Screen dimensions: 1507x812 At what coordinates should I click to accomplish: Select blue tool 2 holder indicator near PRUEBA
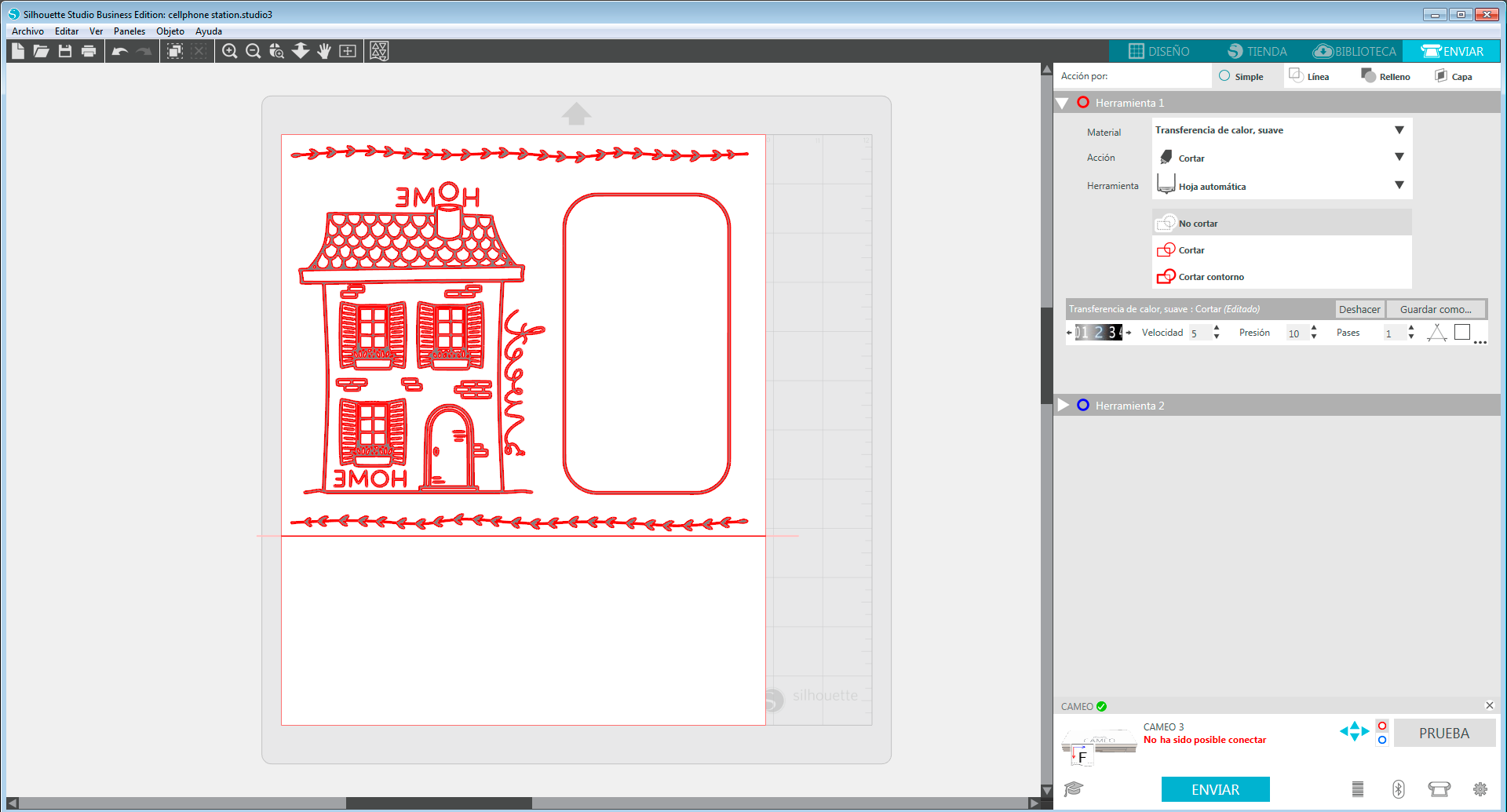point(1382,740)
